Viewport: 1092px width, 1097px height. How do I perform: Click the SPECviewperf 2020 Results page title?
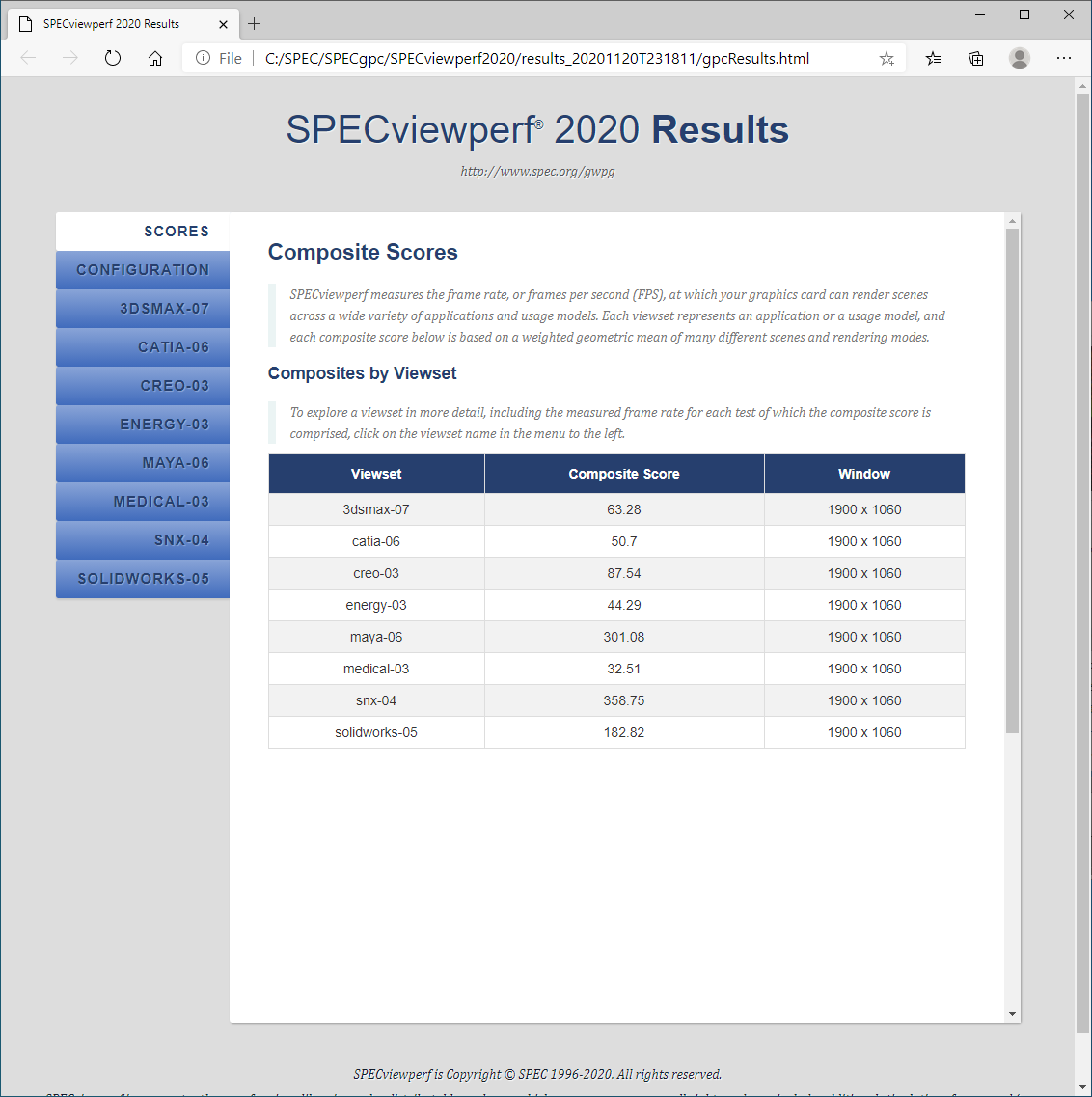[537, 129]
